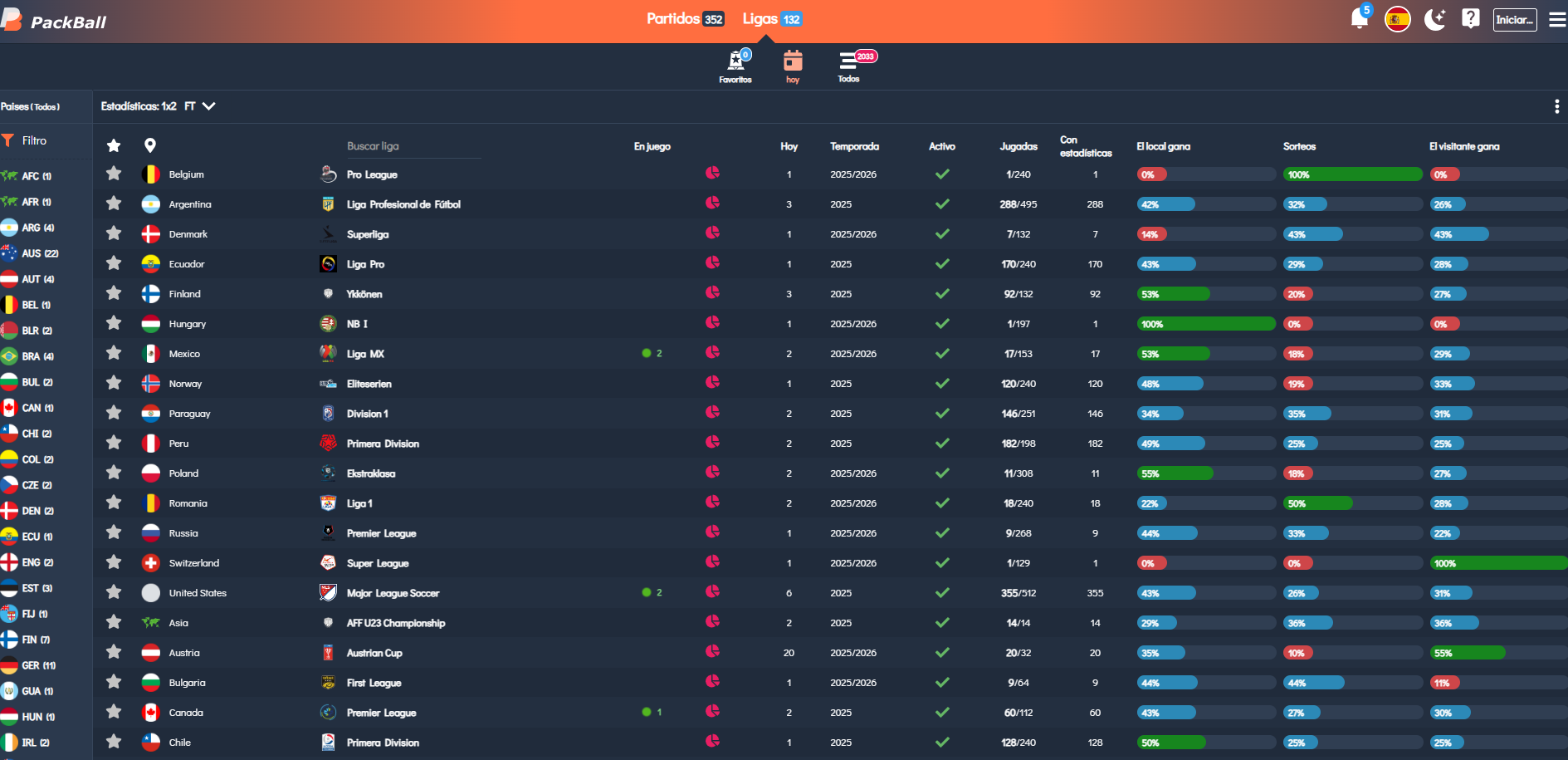Screen dimensions: 1568x760
Task: Sort by the Temporada column header
Action: 854,146
